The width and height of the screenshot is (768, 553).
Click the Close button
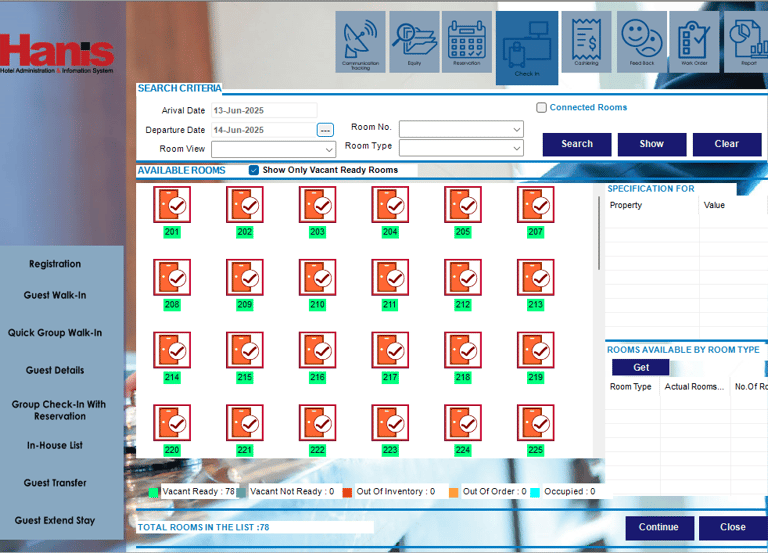[x=733, y=528]
